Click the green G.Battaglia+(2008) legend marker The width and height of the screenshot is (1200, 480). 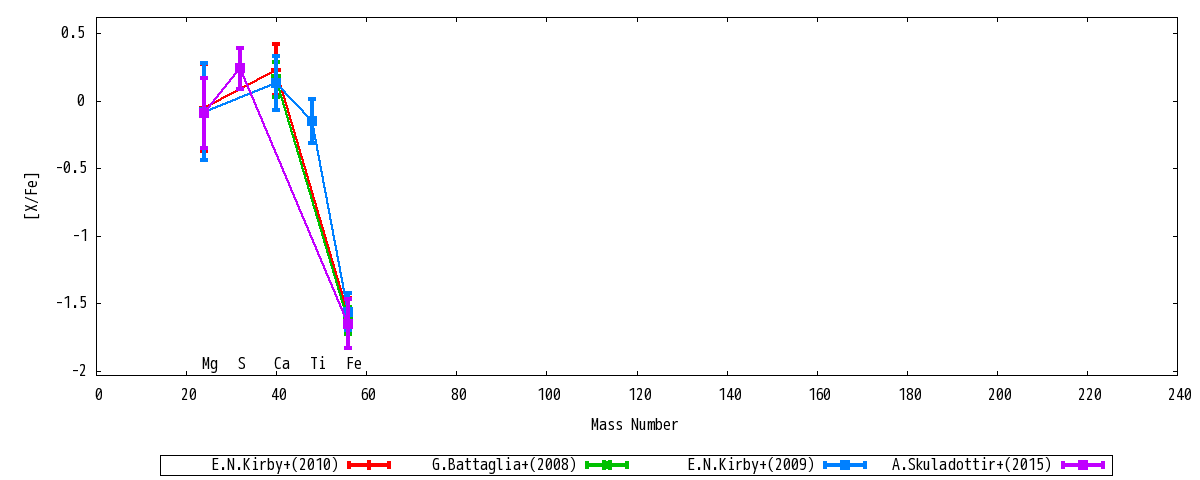(606, 465)
